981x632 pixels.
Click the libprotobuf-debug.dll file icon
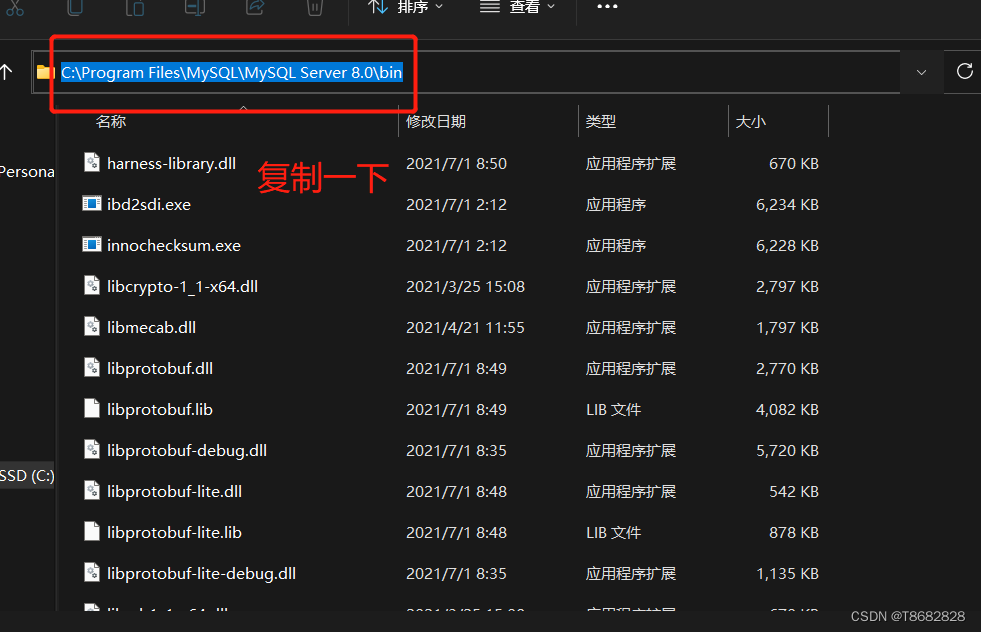point(92,449)
